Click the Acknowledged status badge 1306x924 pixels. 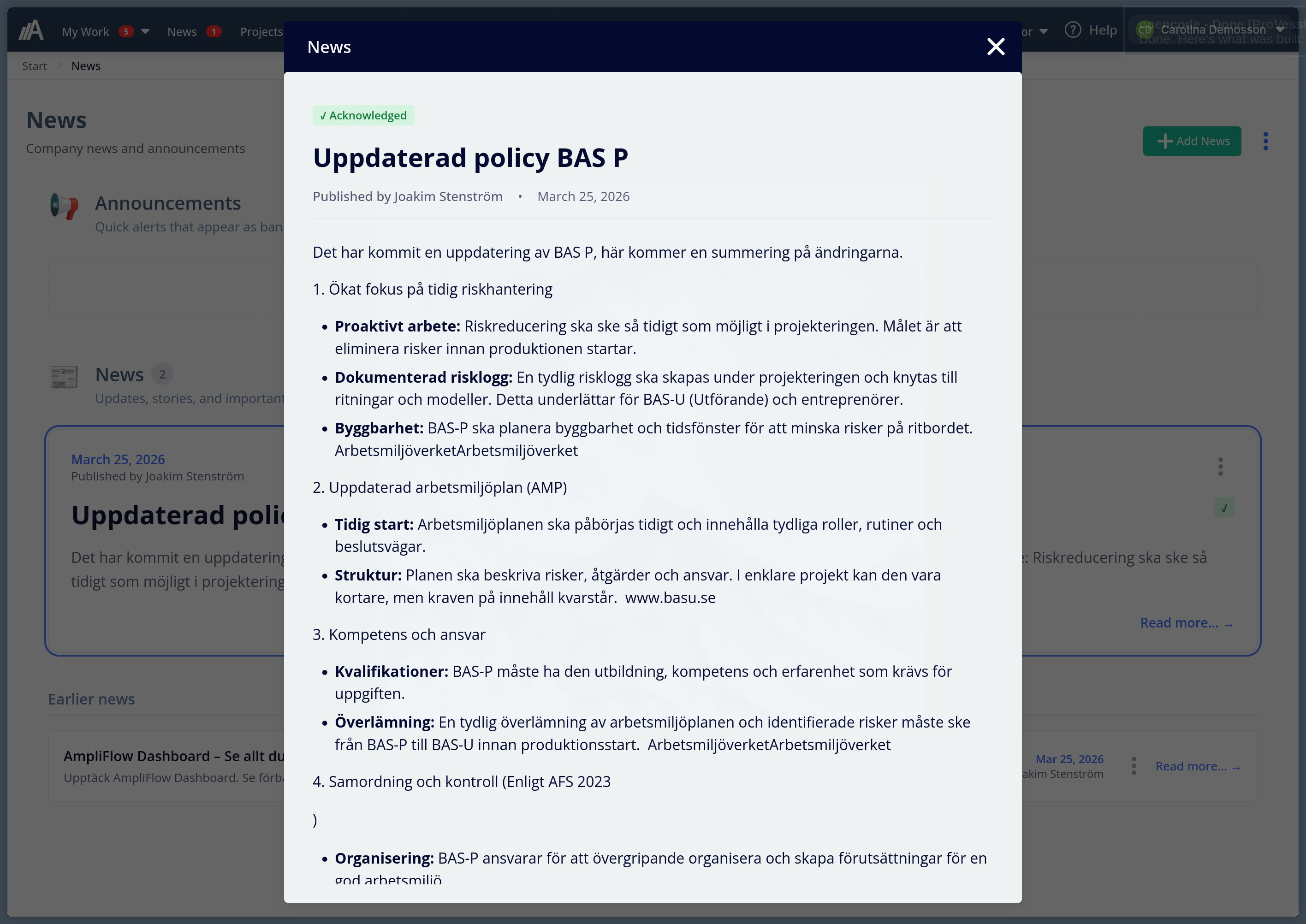pos(363,115)
